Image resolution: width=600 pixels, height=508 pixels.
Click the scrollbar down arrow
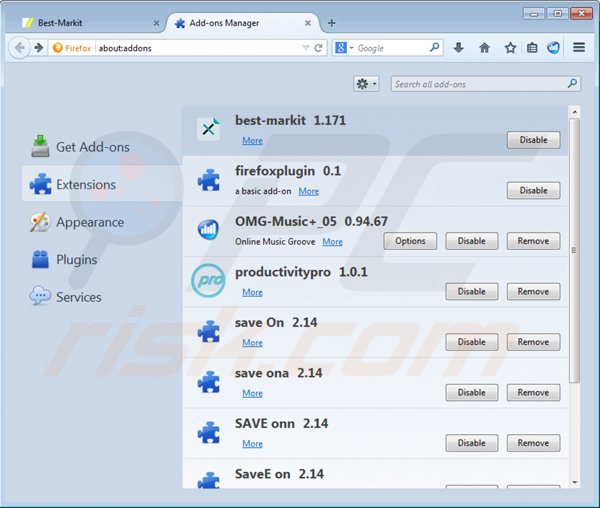574,482
